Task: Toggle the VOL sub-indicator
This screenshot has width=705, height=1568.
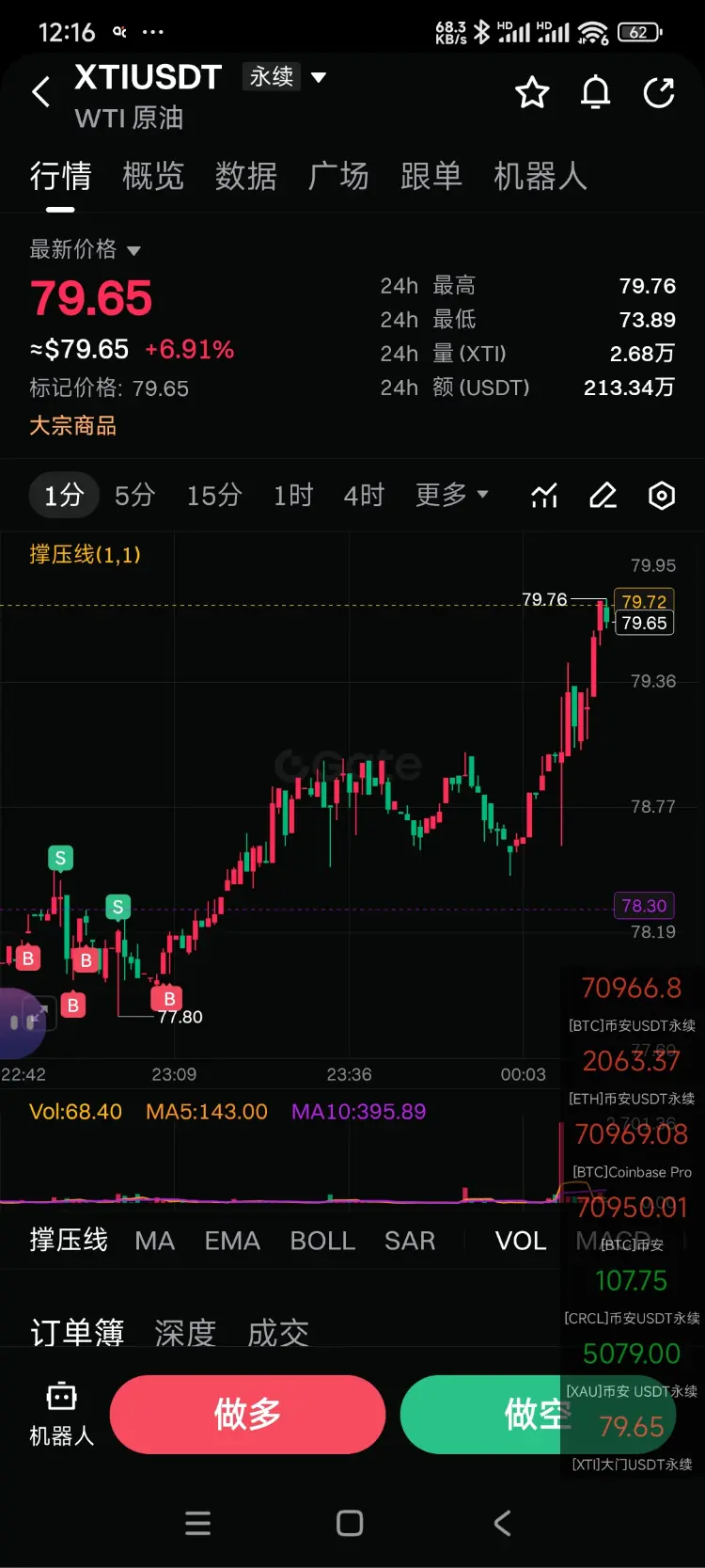Action: click(x=521, y=1241)
